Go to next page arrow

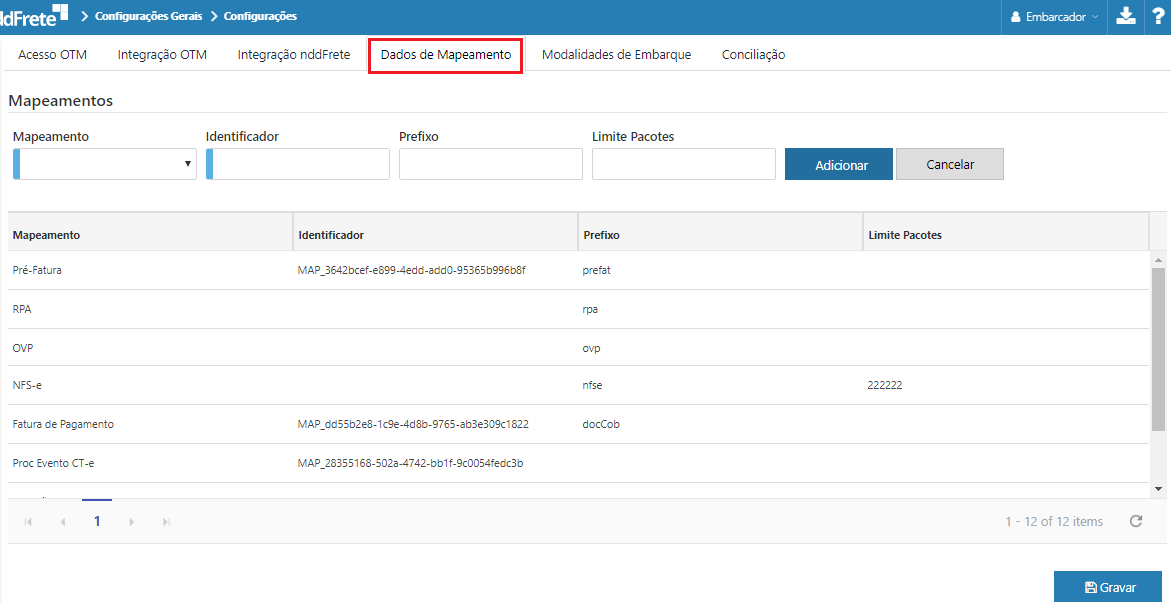pos(131,522)
